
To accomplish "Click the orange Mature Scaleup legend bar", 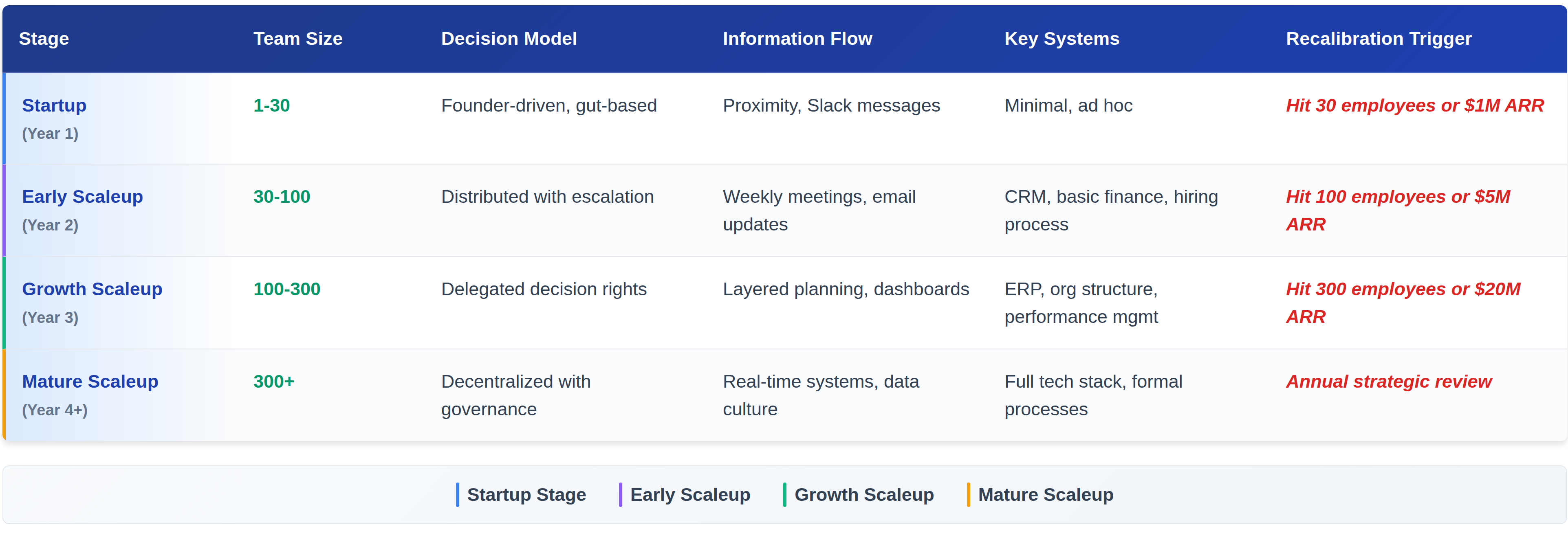I will pyautogui.click(x=969, y=495).
